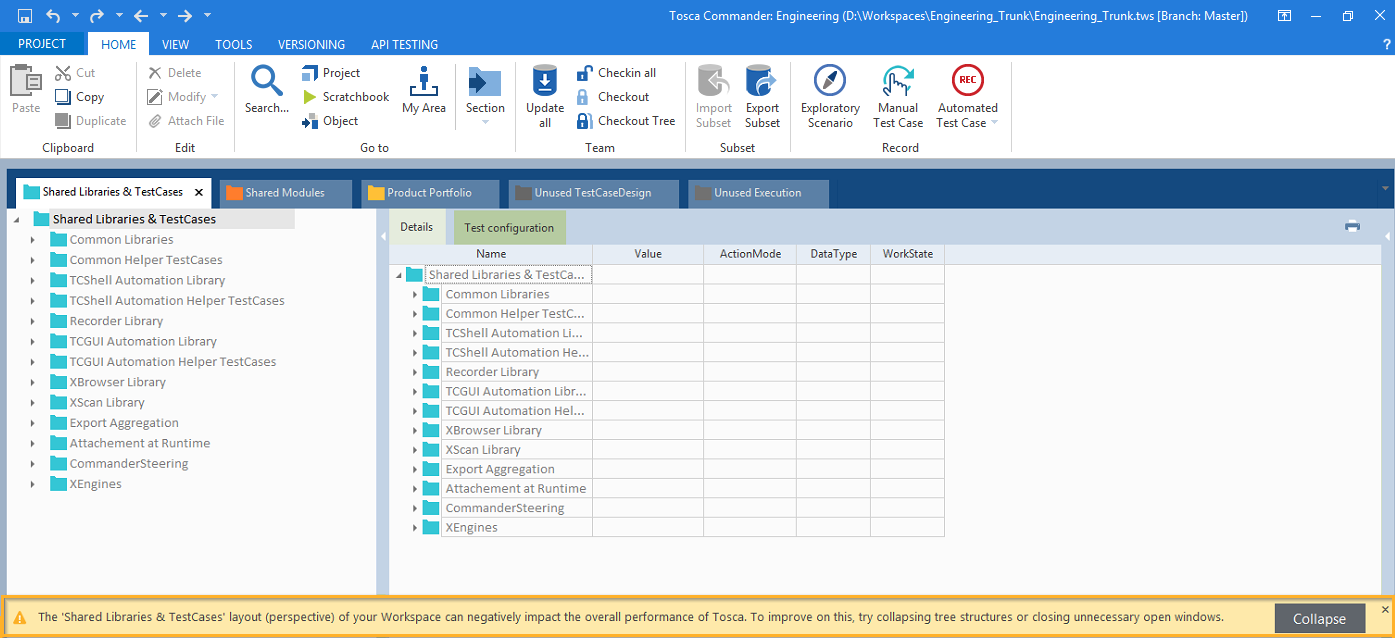Switch to the API TESTING ribbon tab
The width and height of the screenshot is (1395, 638).
click(x=404, y=44)
